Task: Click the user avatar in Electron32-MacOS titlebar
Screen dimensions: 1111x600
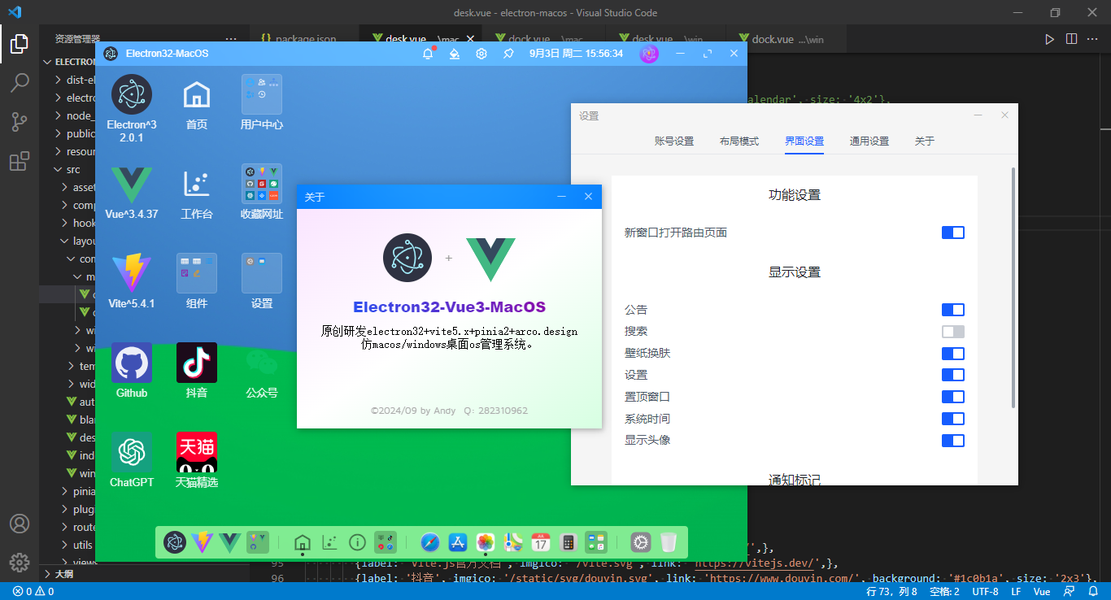Action: [649, 53]
